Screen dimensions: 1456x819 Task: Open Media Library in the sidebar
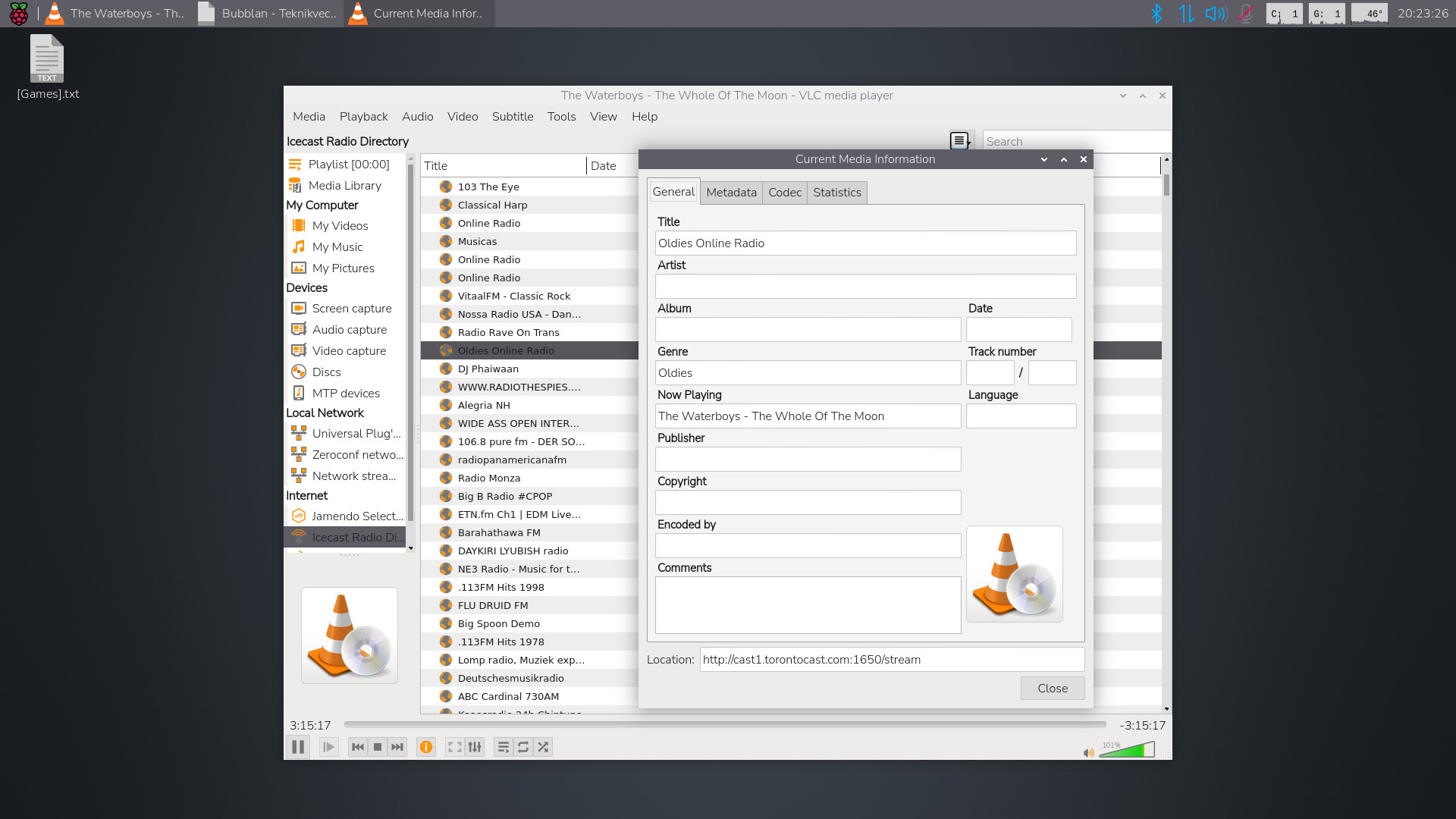coord(345,186)
